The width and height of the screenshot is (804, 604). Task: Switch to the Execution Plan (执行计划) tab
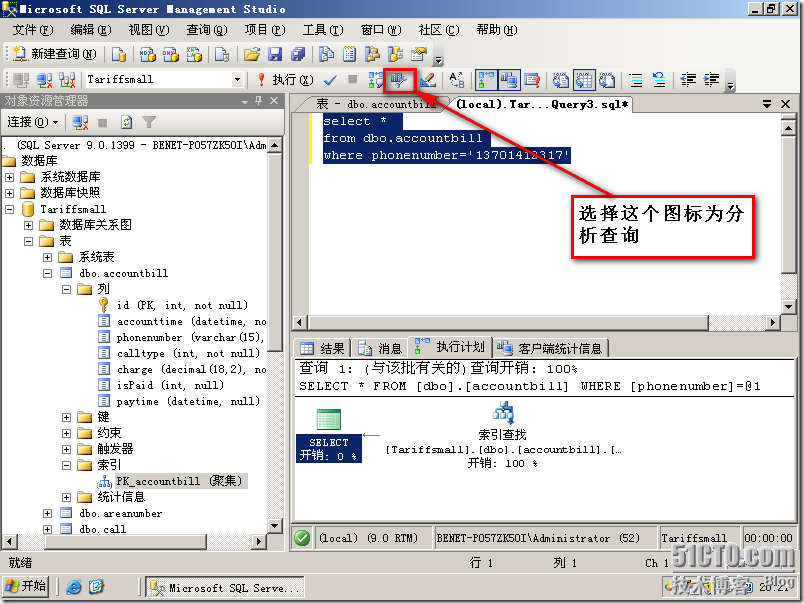pos(450,347)
